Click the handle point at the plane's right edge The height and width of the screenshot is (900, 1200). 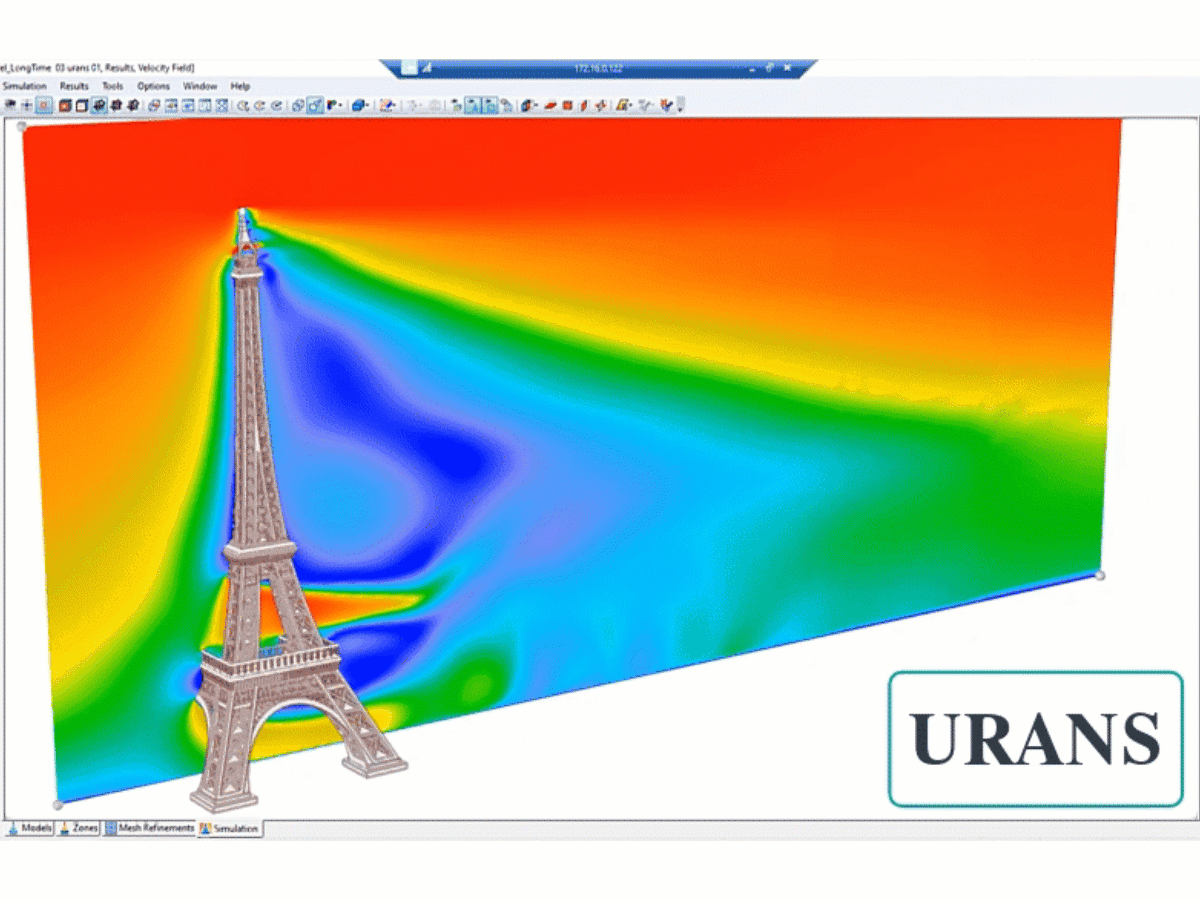tap(1101, 574)
